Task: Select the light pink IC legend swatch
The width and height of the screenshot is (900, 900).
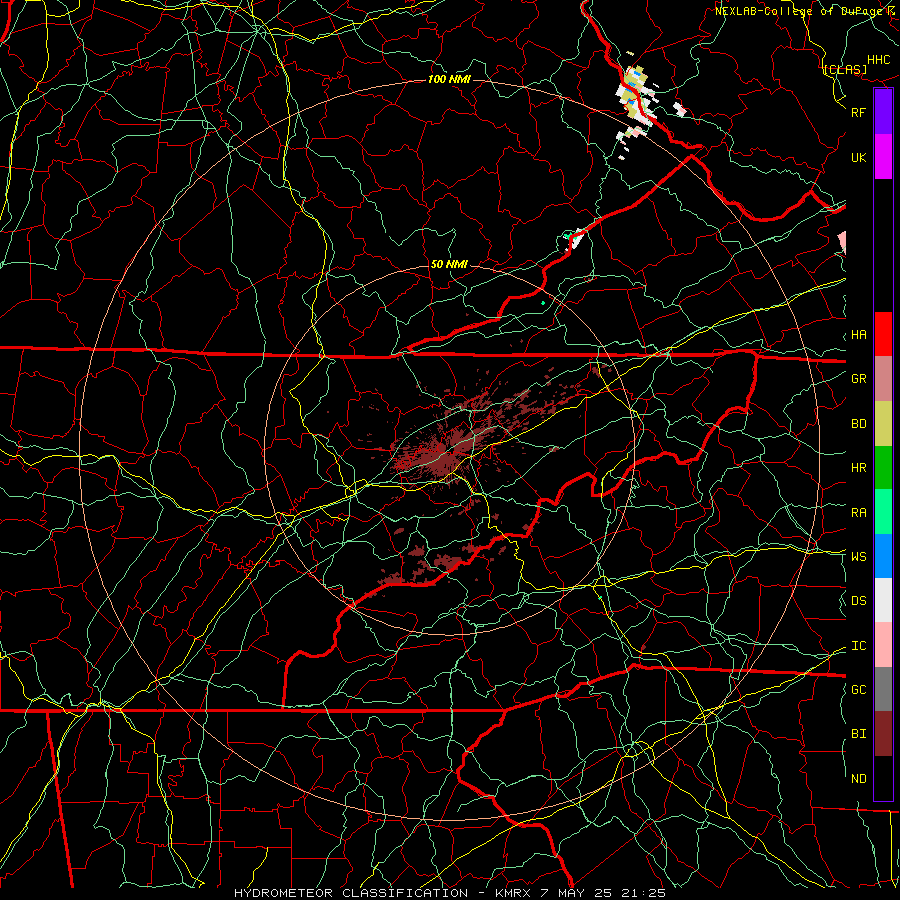Action: (883, 645)
